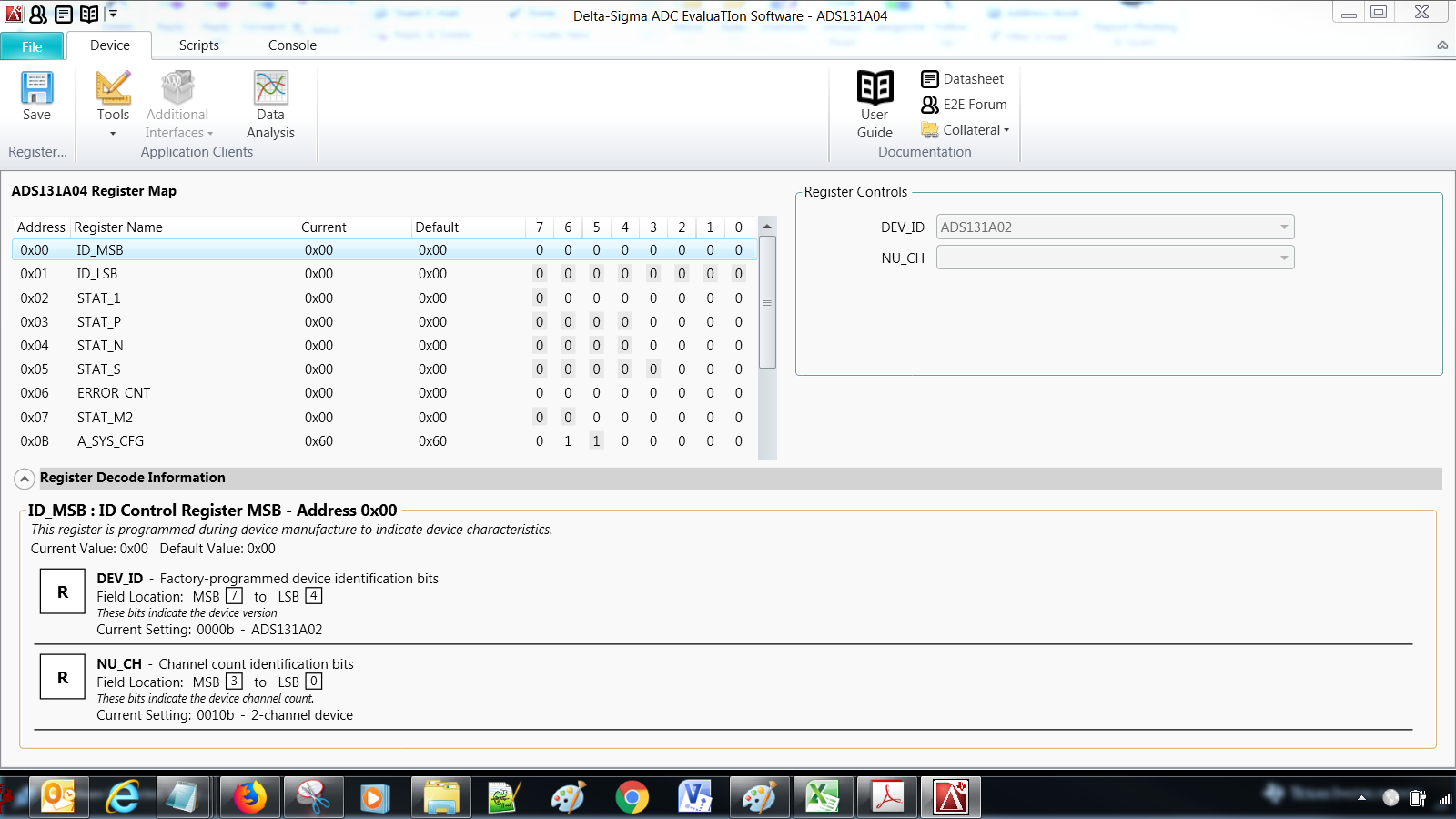This screenshot has width=1456, height=819.
Task: Open the Tools ruler icon
Action: 113,87
